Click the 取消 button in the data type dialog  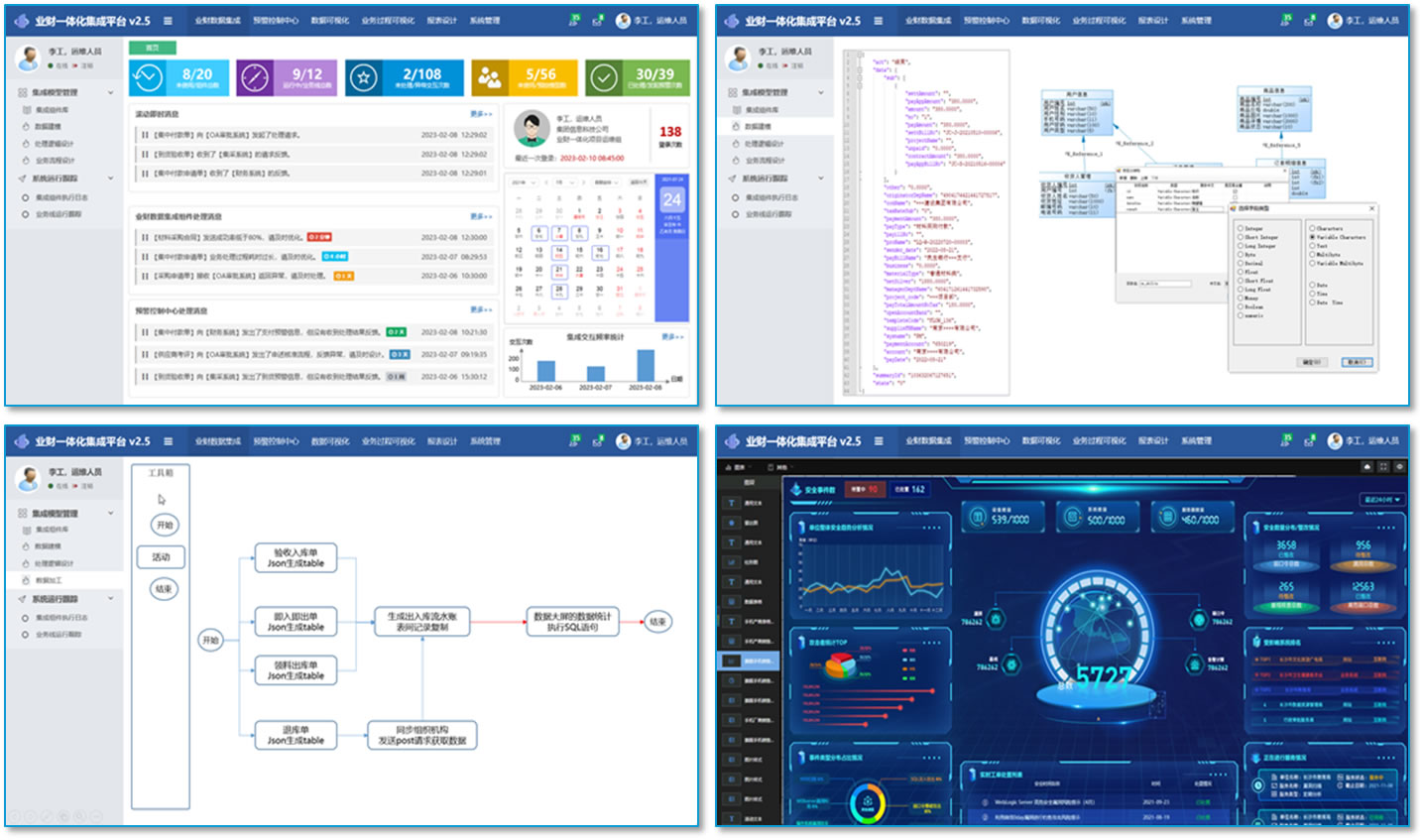1357,362
